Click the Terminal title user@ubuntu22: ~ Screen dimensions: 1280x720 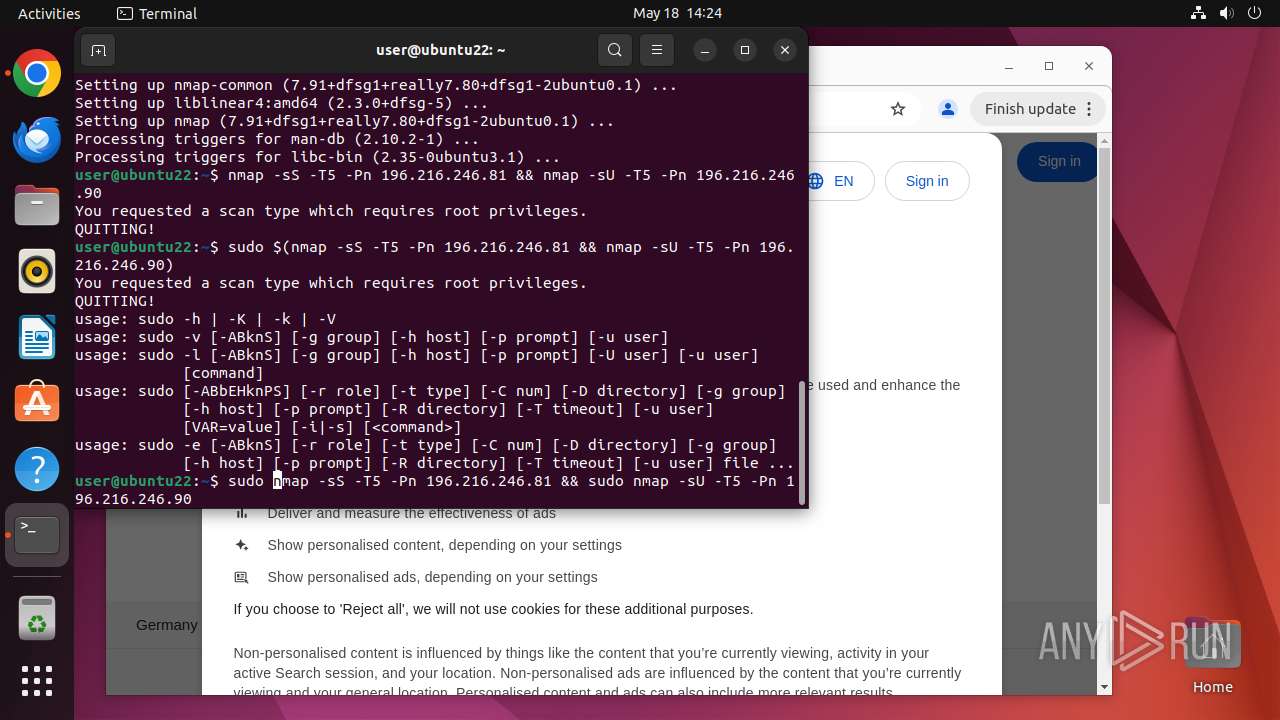441,50
